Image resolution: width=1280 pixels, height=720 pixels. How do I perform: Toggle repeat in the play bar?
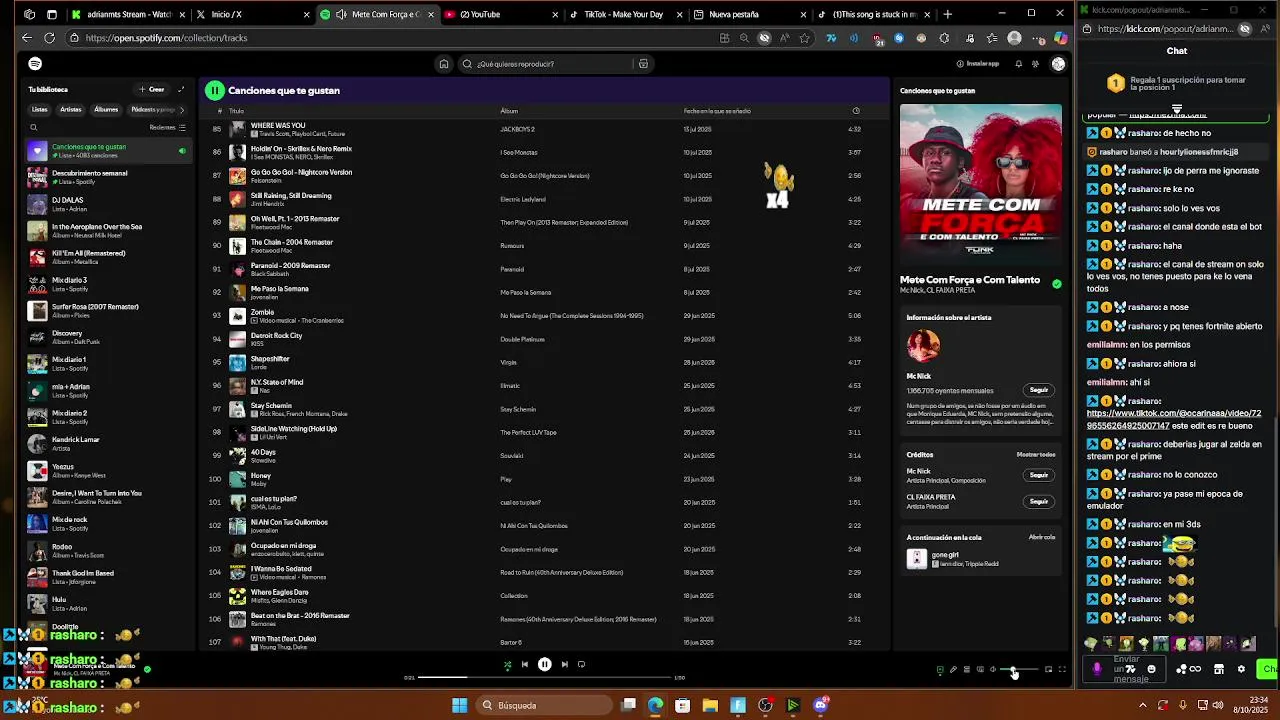point(581,664)
